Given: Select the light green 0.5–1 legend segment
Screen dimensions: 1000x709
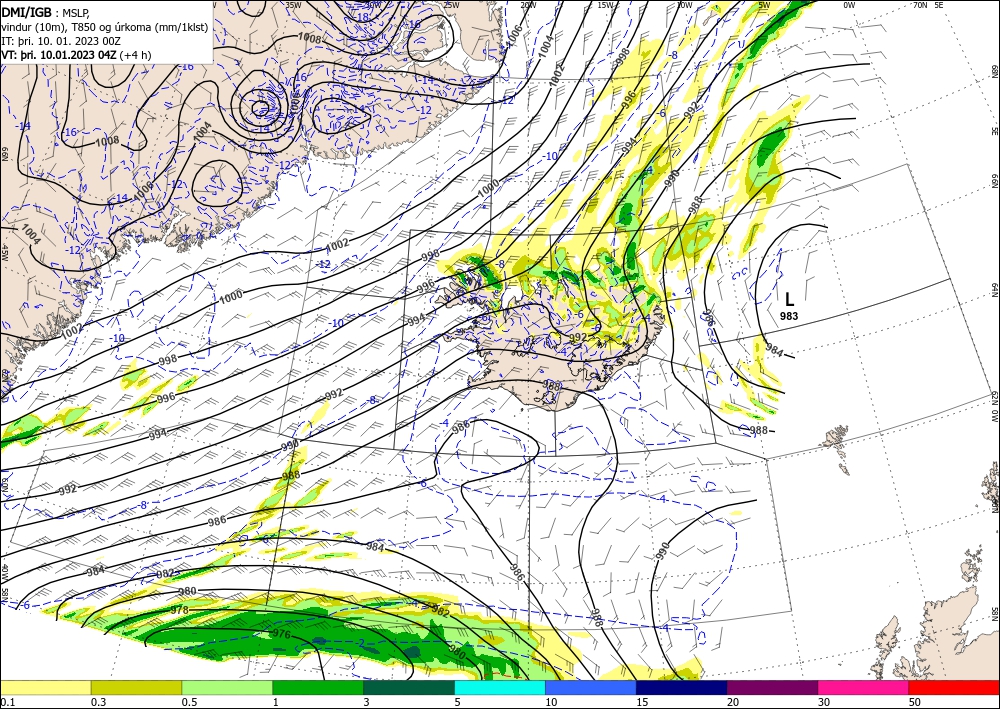Looking at the screenshot, I should pos(227,687).
